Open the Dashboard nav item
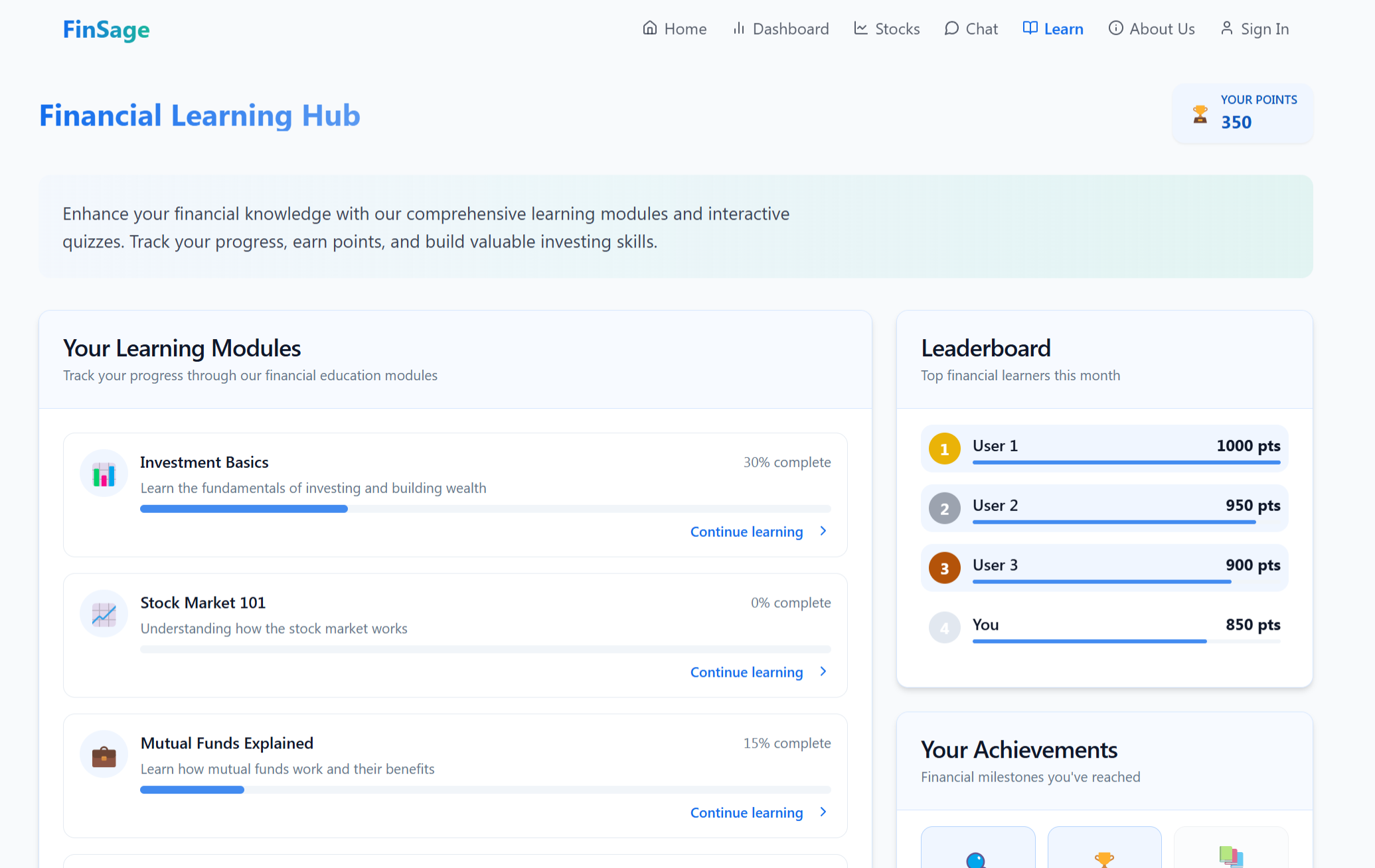 [781, 29]
